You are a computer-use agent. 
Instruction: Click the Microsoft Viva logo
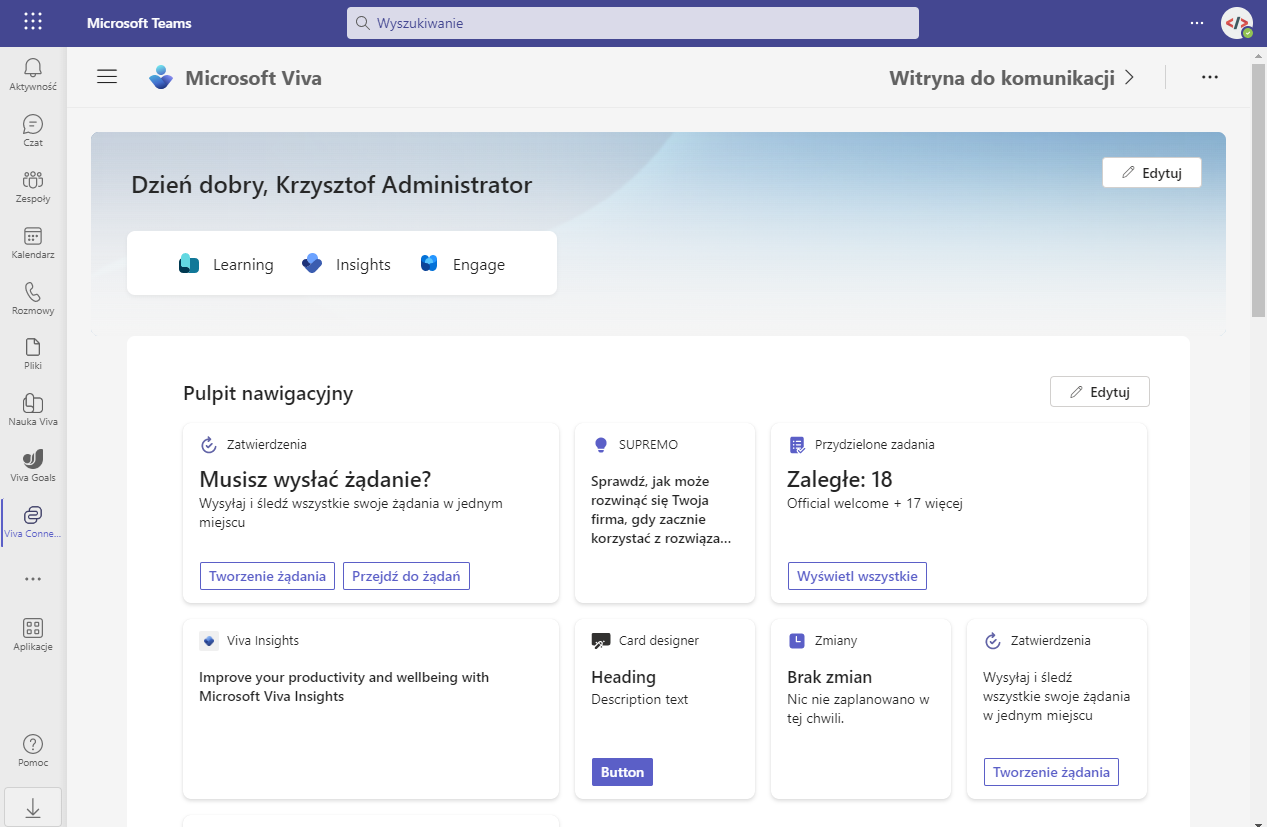point(160,77)
